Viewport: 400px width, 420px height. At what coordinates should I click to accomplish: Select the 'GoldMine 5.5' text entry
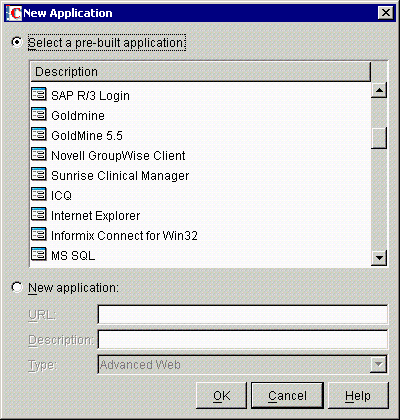click(87, 136)
